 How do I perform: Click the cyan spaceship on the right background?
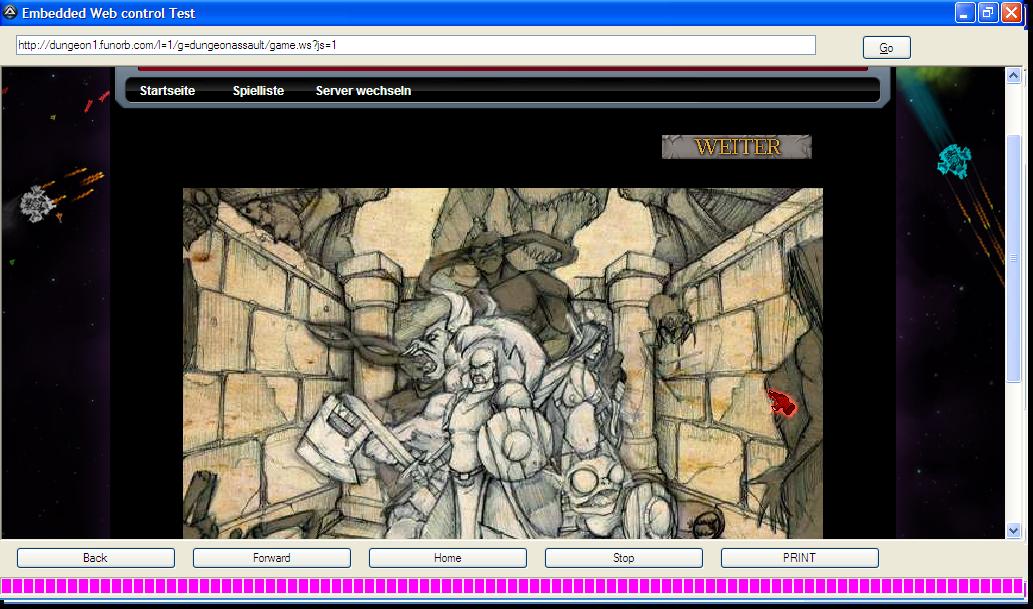click(954, 159)
